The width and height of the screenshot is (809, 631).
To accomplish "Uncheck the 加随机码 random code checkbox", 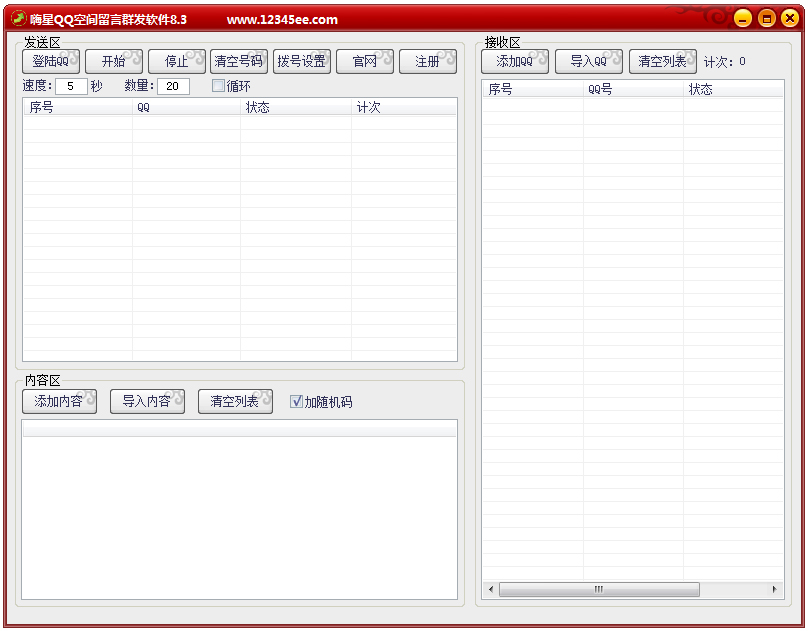I will point(296,402).
